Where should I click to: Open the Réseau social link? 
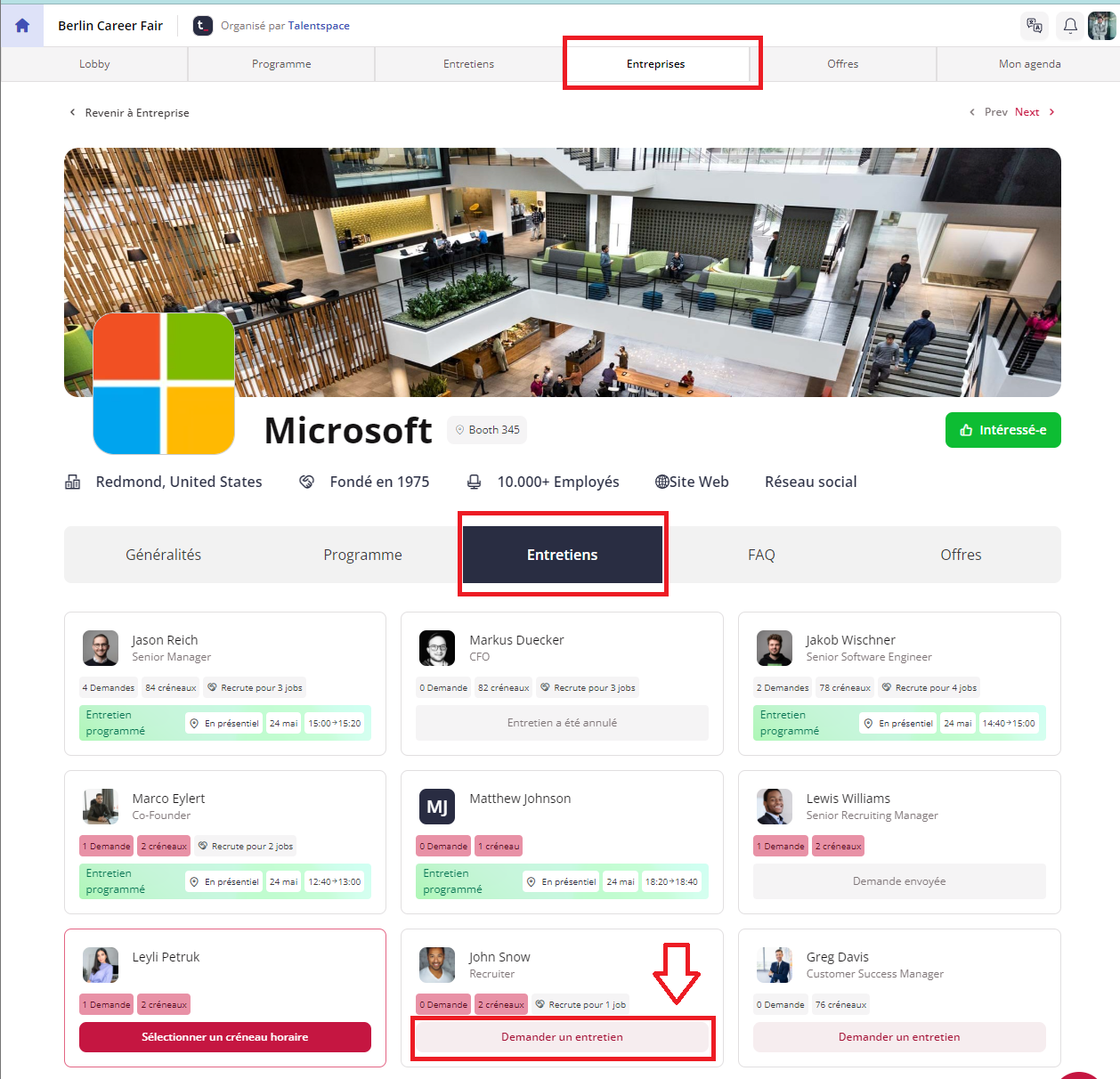(811, 482)
